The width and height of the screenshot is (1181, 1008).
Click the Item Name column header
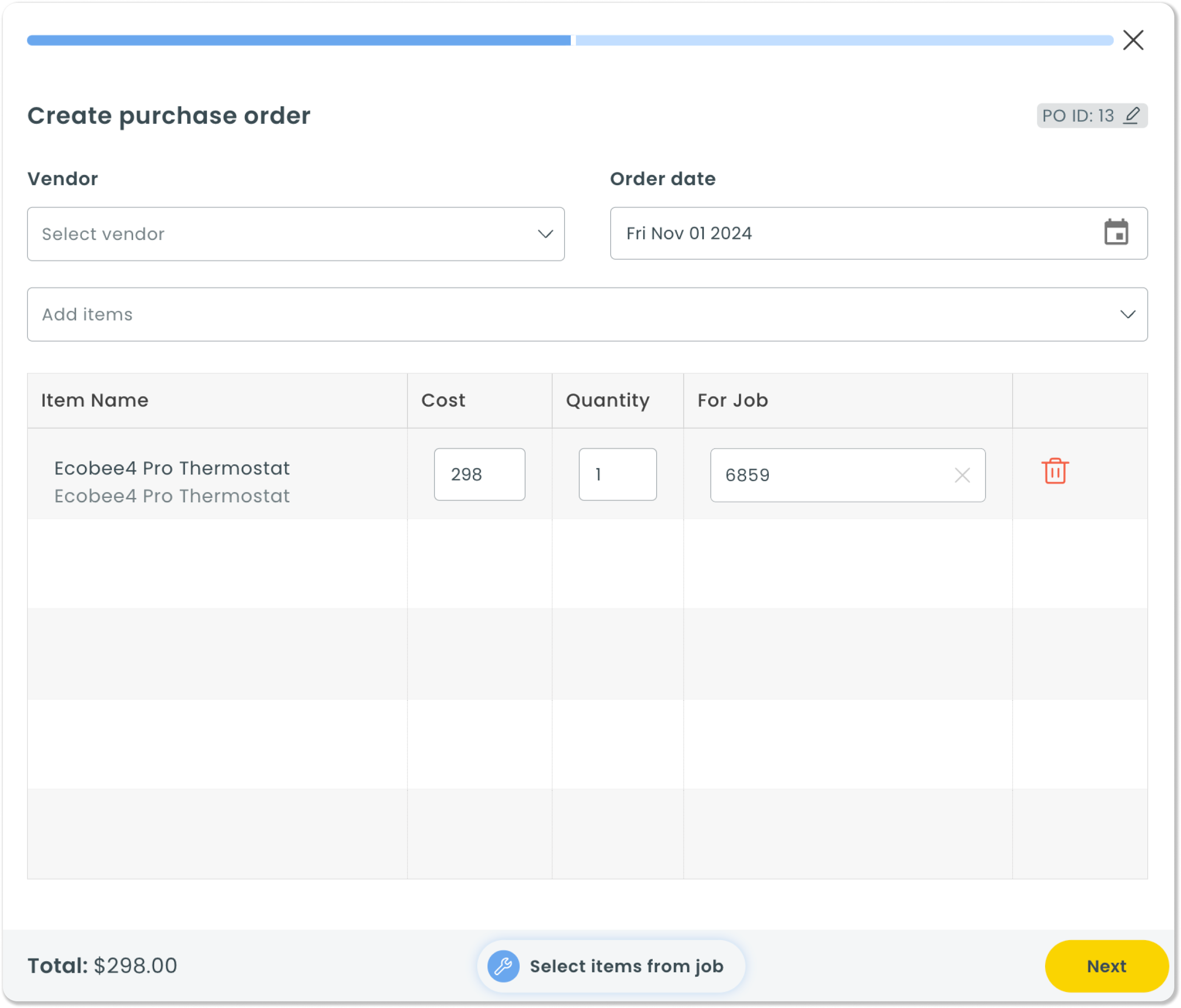(x=94, y=400)
